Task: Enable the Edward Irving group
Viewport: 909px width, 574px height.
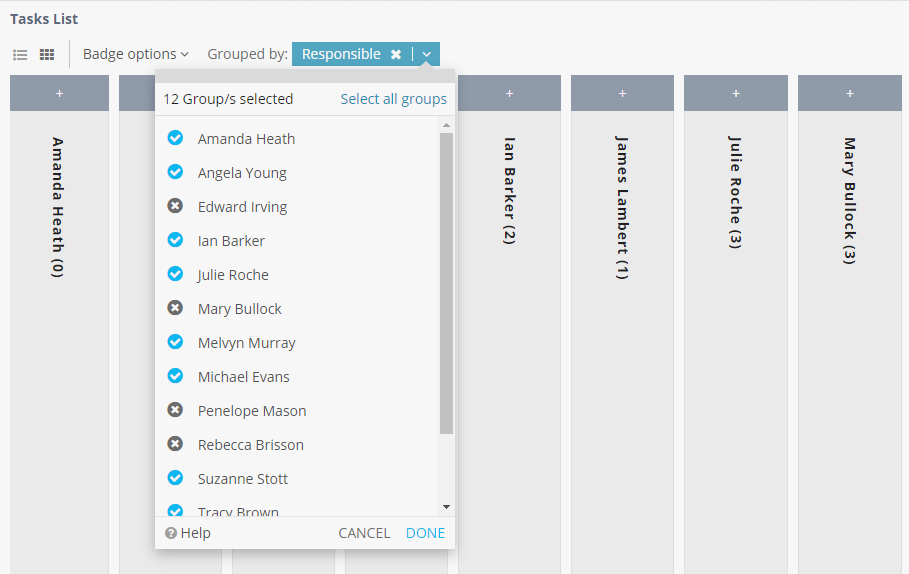Action: click(x=175, y=206)
